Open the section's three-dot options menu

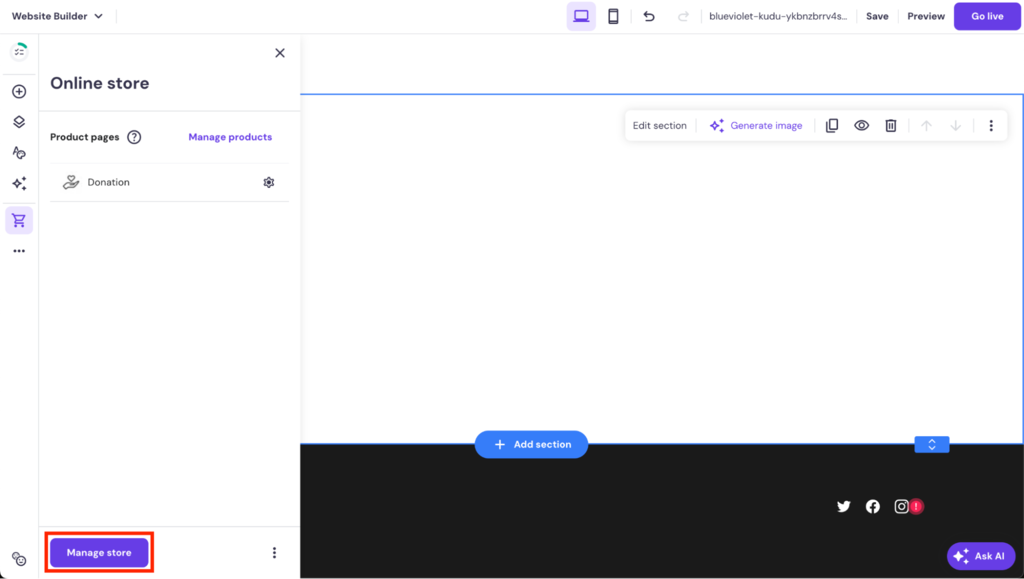991,125
